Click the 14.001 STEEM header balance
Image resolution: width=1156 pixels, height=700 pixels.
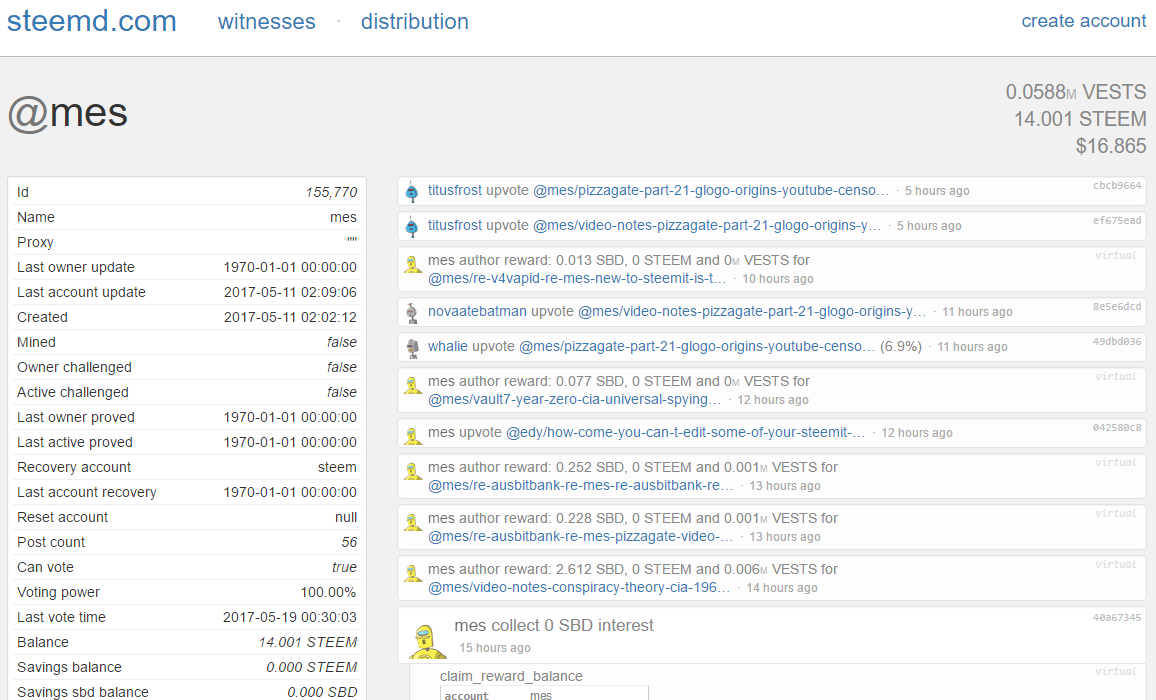(x=1080, y=119)
